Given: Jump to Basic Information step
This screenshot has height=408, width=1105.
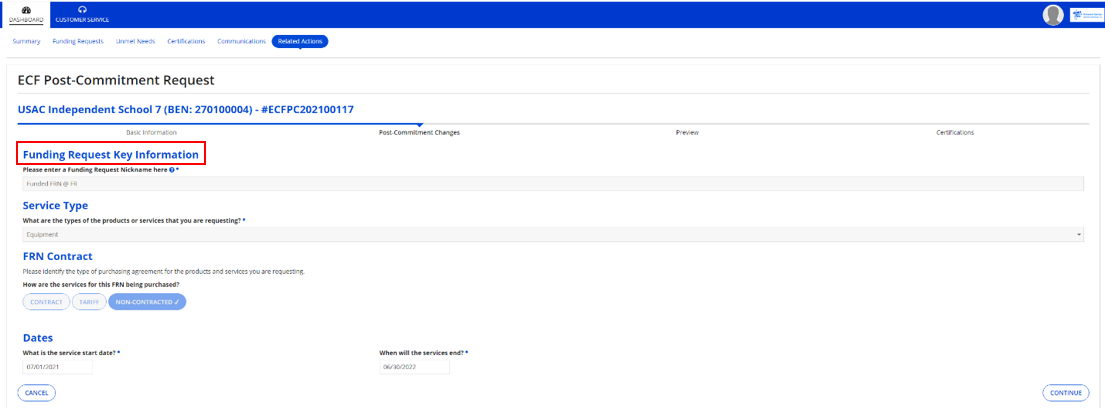Looking at the screenshot, I should click(x=151, y=132).
